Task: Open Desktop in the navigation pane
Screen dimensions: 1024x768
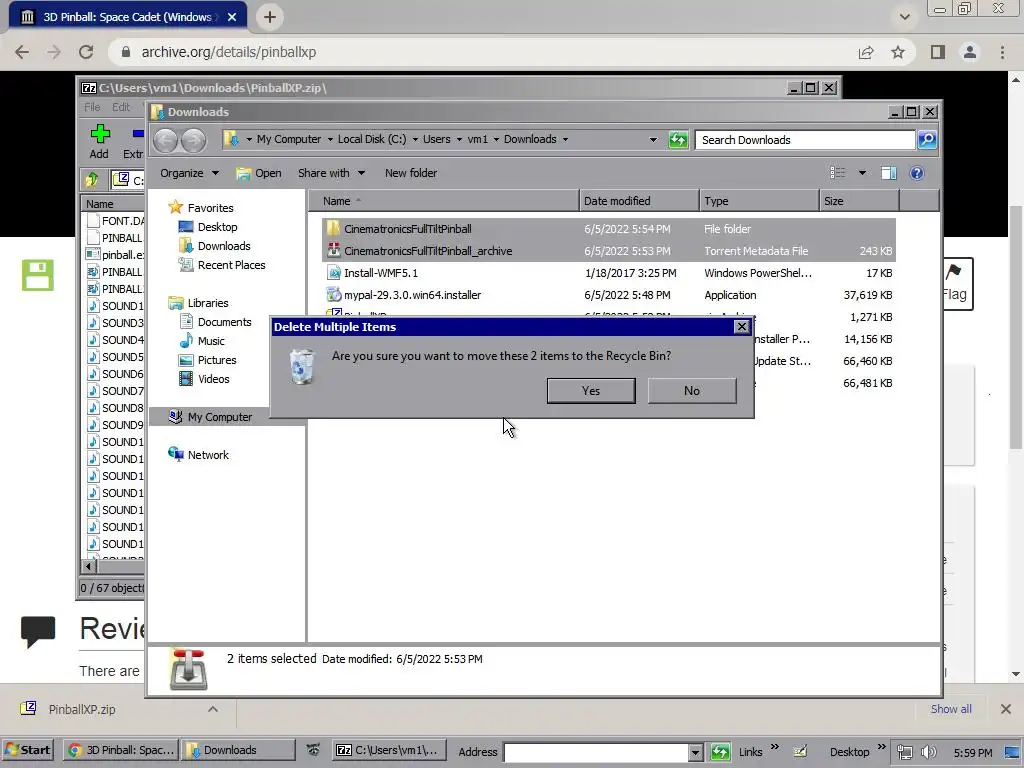Action: [x=208, y=227]
